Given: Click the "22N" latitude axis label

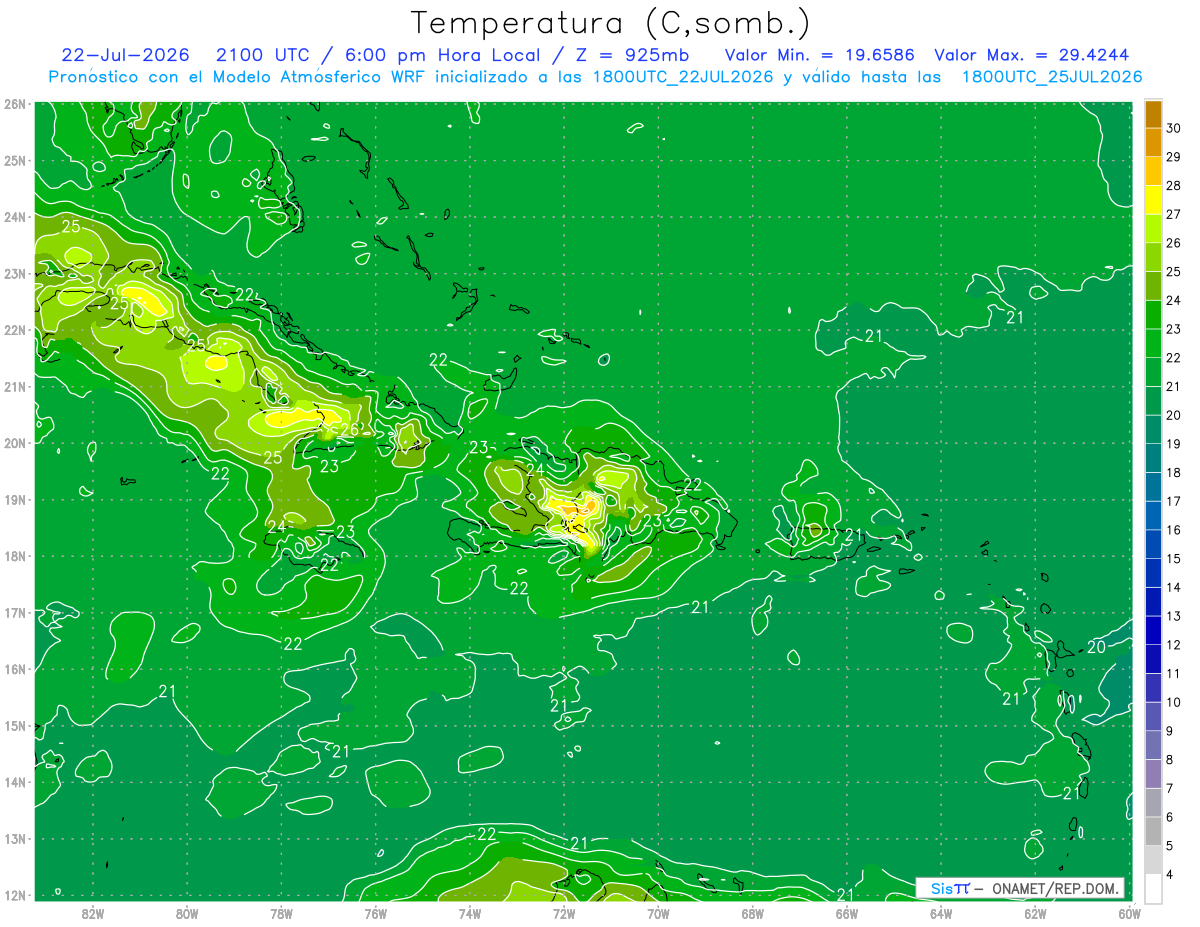Looking at the screenshot, I should (x=14, y=330).
